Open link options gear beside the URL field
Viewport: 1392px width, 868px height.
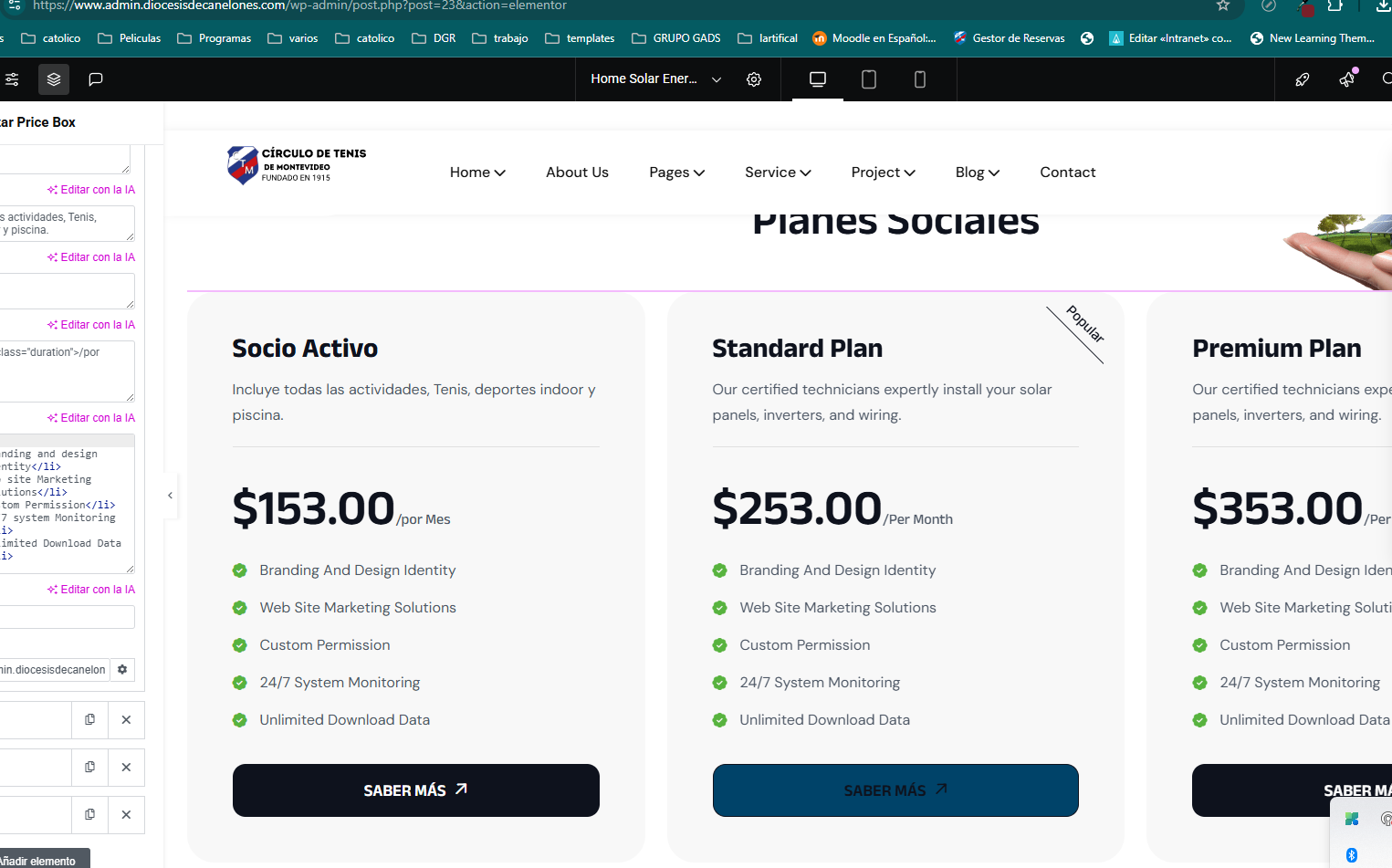122,669
